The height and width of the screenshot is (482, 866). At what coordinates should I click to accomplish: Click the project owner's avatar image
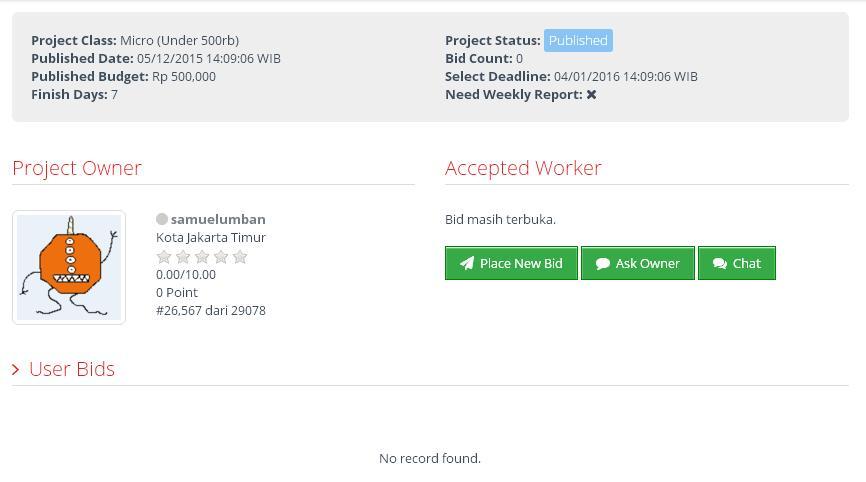tap(69, 267)
